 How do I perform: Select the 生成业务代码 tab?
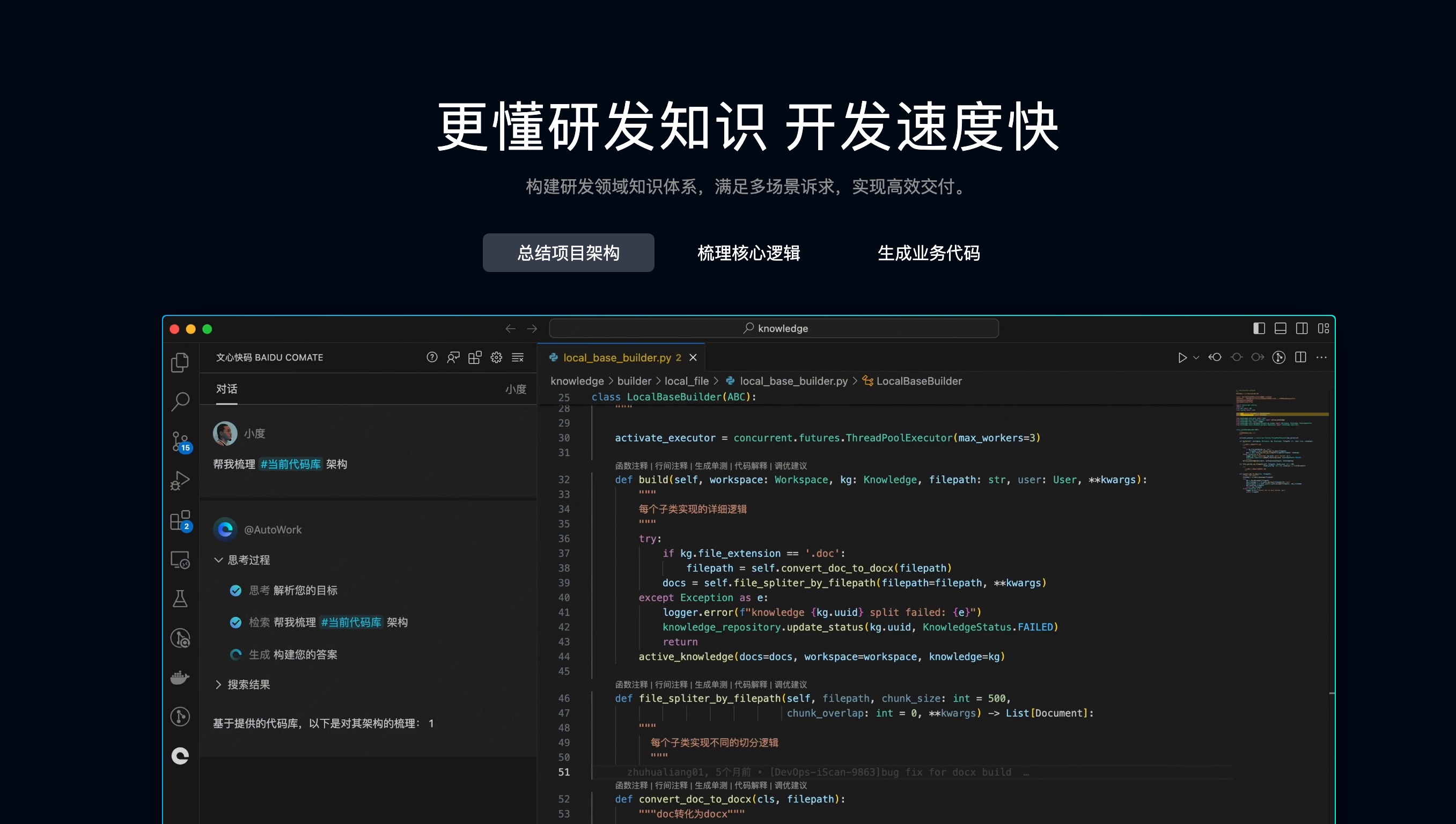pyautogui.click(x=928, y=253)
